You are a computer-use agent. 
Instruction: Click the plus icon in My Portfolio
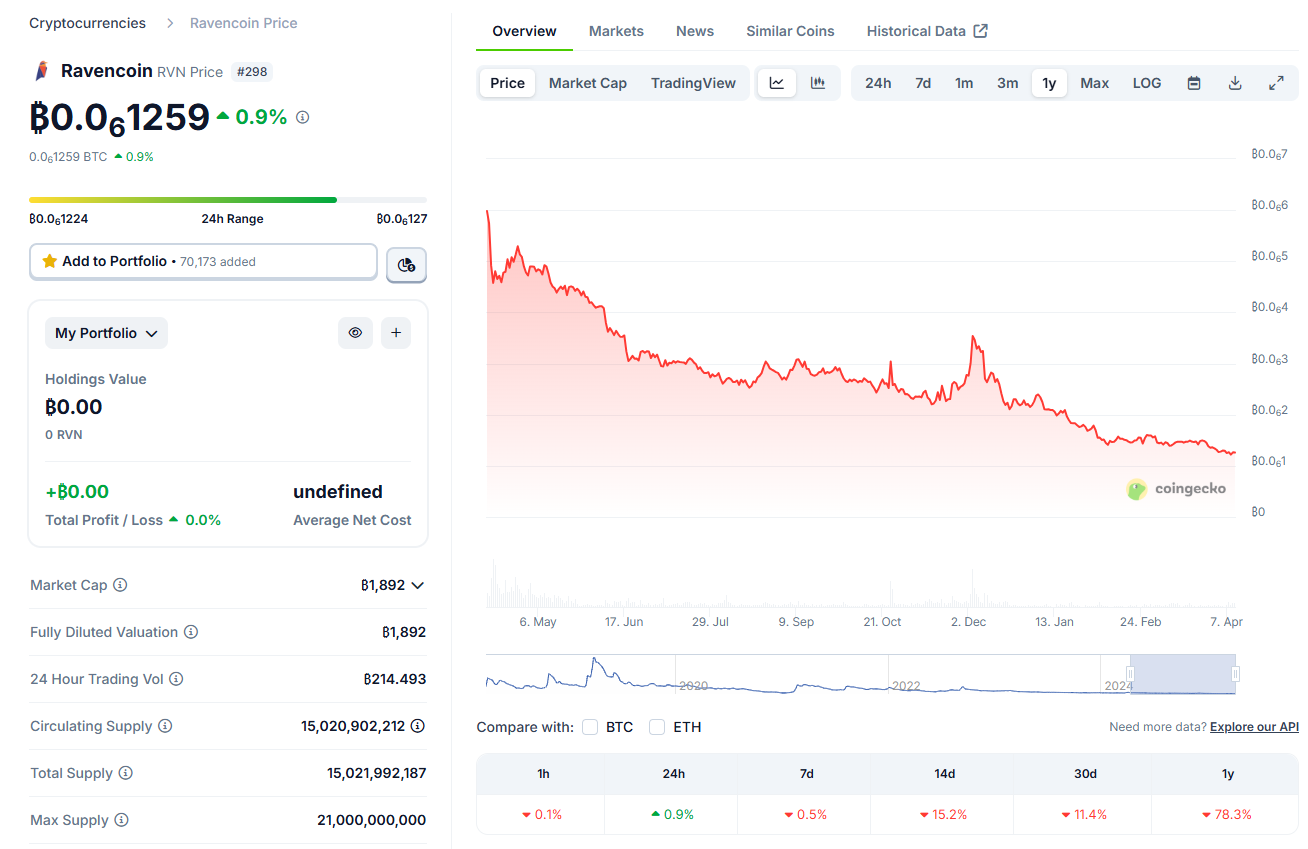pos(396,333)
